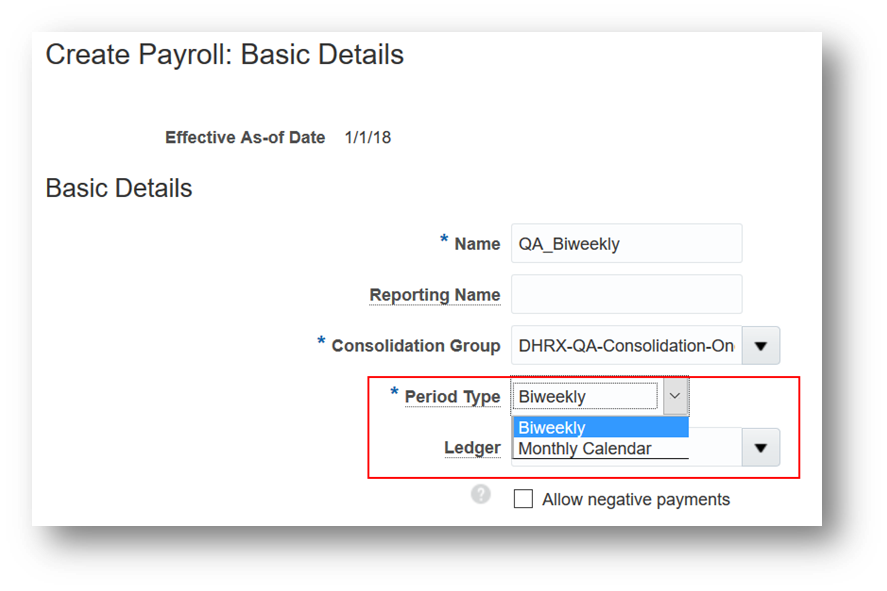Click the Effective As-of Date value 1/1/18
Image resolution: width=887 pixels, height=591 pixels.
click(x=367, y=137)
